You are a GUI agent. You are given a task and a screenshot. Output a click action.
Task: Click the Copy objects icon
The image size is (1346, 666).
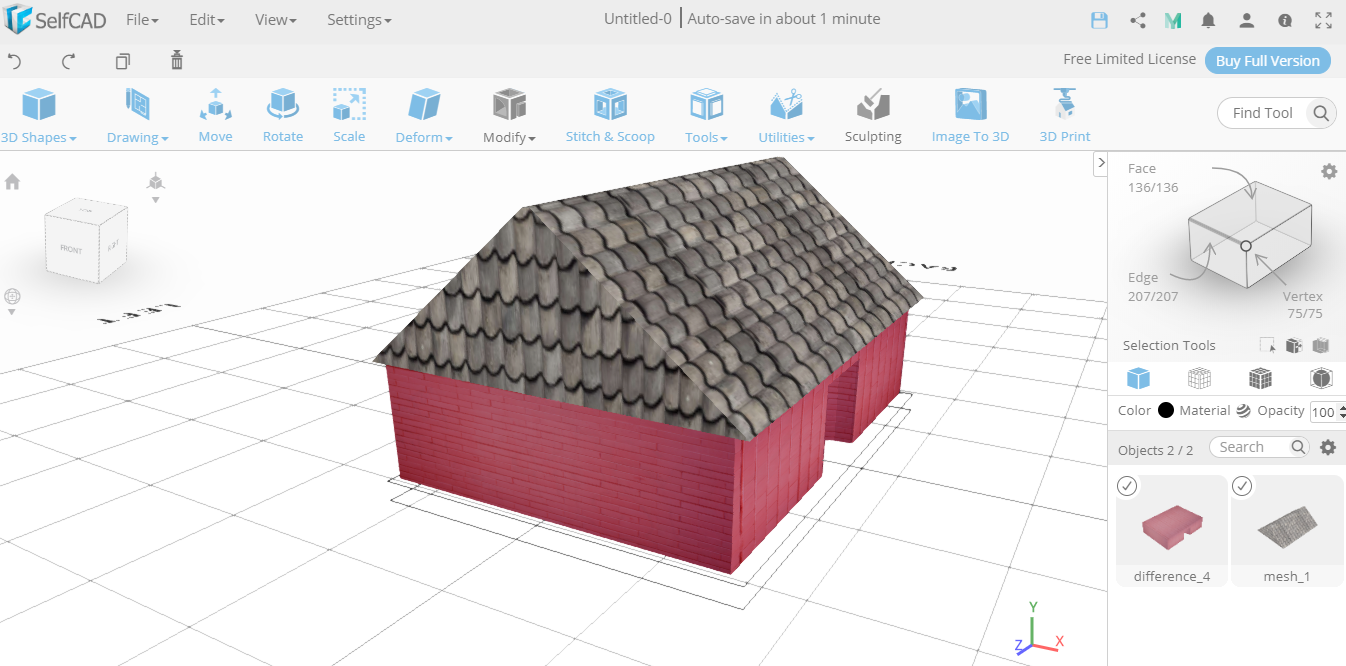pos(123,61)
